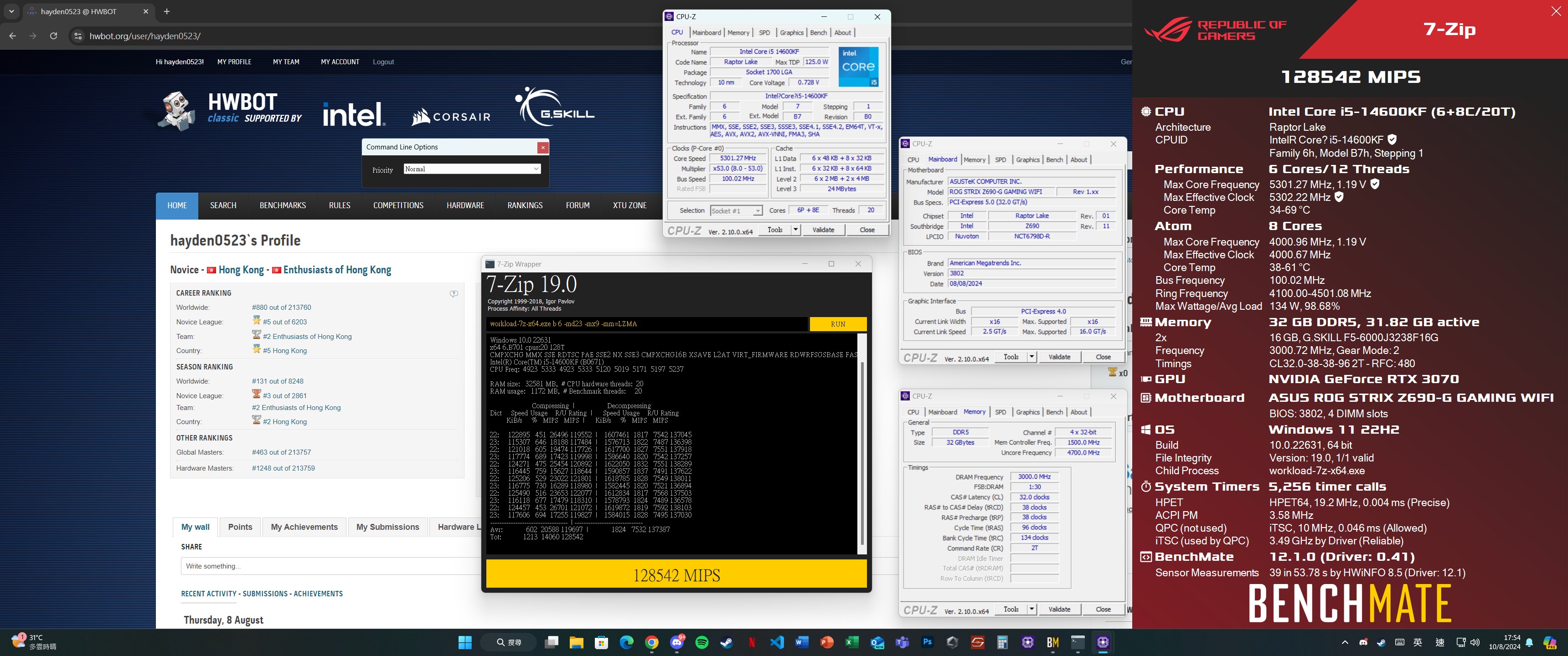Screen dimensions: 1568x656
Task: Click Close in the CPU-Z Memory window
Action: click(1103, 609)
